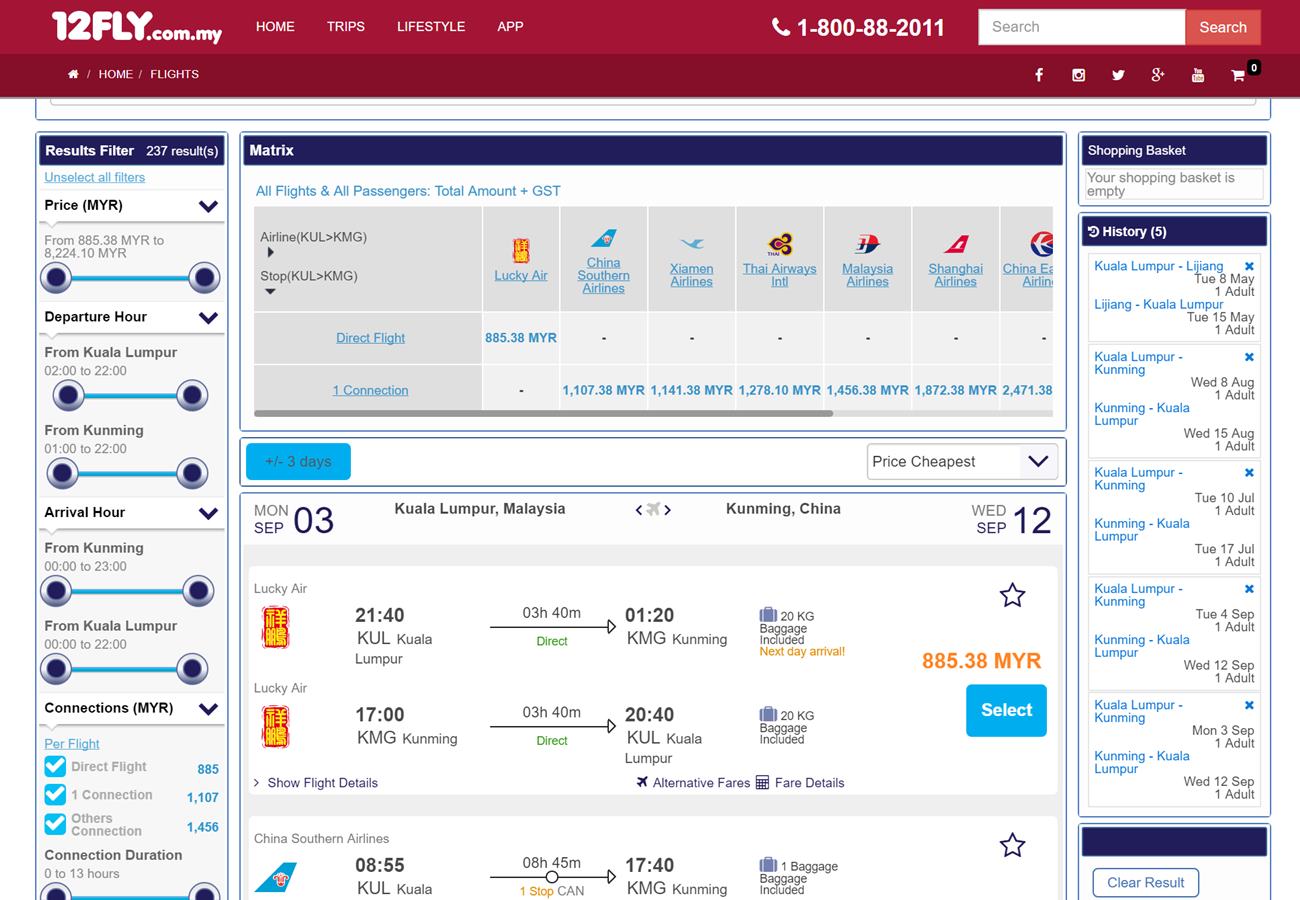Go to HOME in breadcrumb
This screenshot has width=1300, height=900.
tap(115, 74)
